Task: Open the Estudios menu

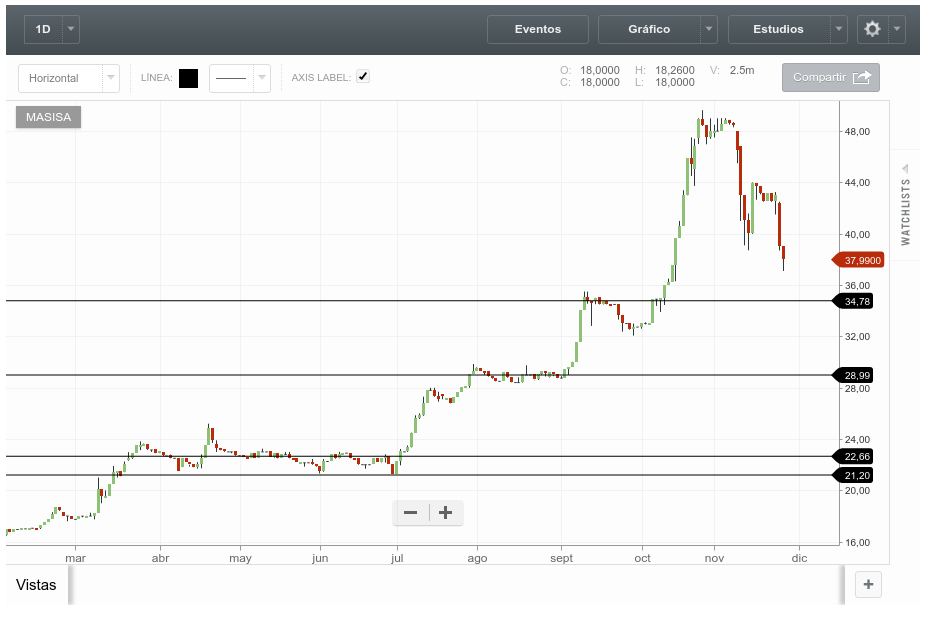Action: pos(778,29)
